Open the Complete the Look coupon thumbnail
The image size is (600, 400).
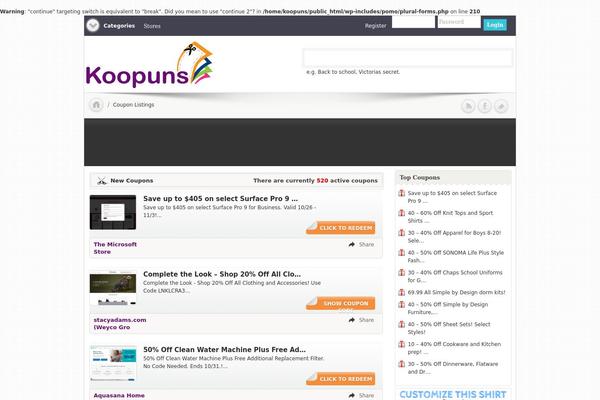pos(113,288)
